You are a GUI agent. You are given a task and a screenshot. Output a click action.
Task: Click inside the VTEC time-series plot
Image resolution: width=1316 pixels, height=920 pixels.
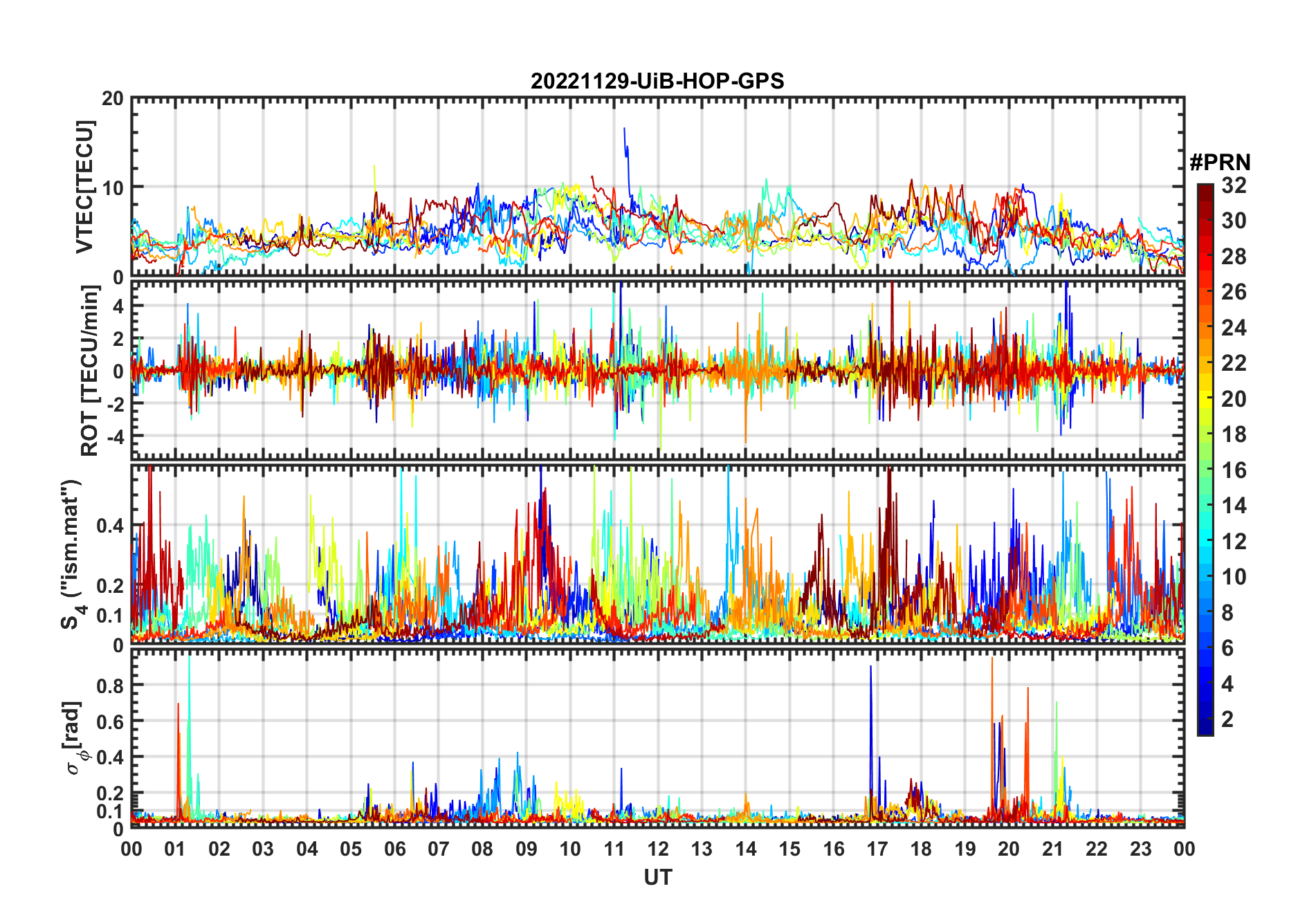(658, 187)
